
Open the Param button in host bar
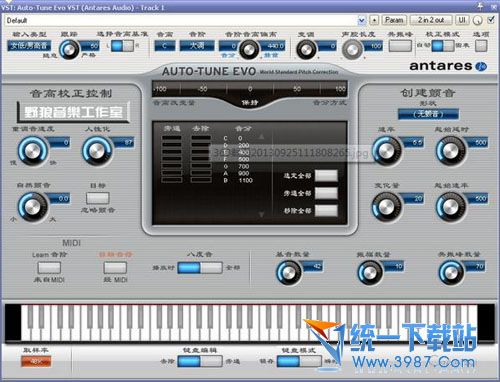[394, 20]
